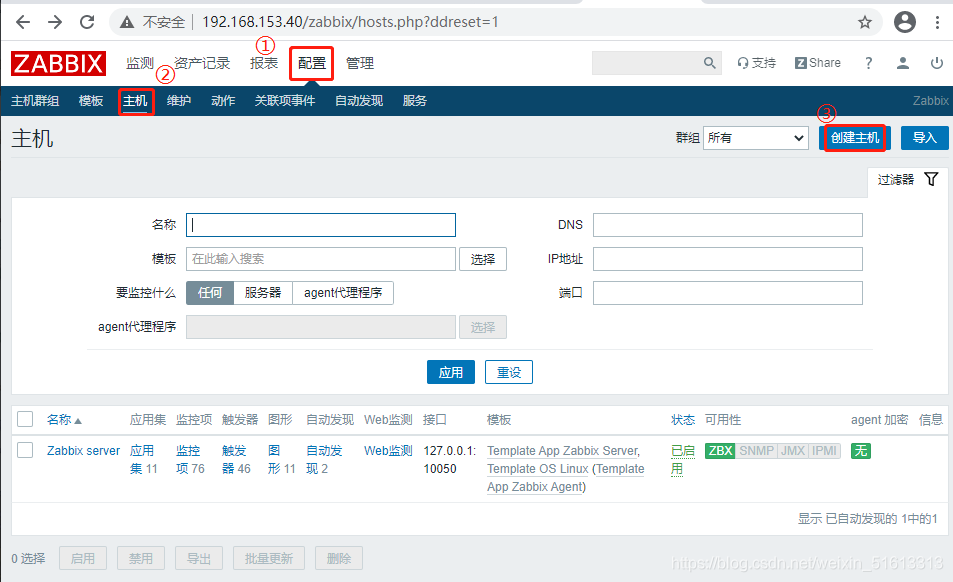The image size is (953, 582).
Task: Click the ZABBIX logo
Action: pos(58,63)
